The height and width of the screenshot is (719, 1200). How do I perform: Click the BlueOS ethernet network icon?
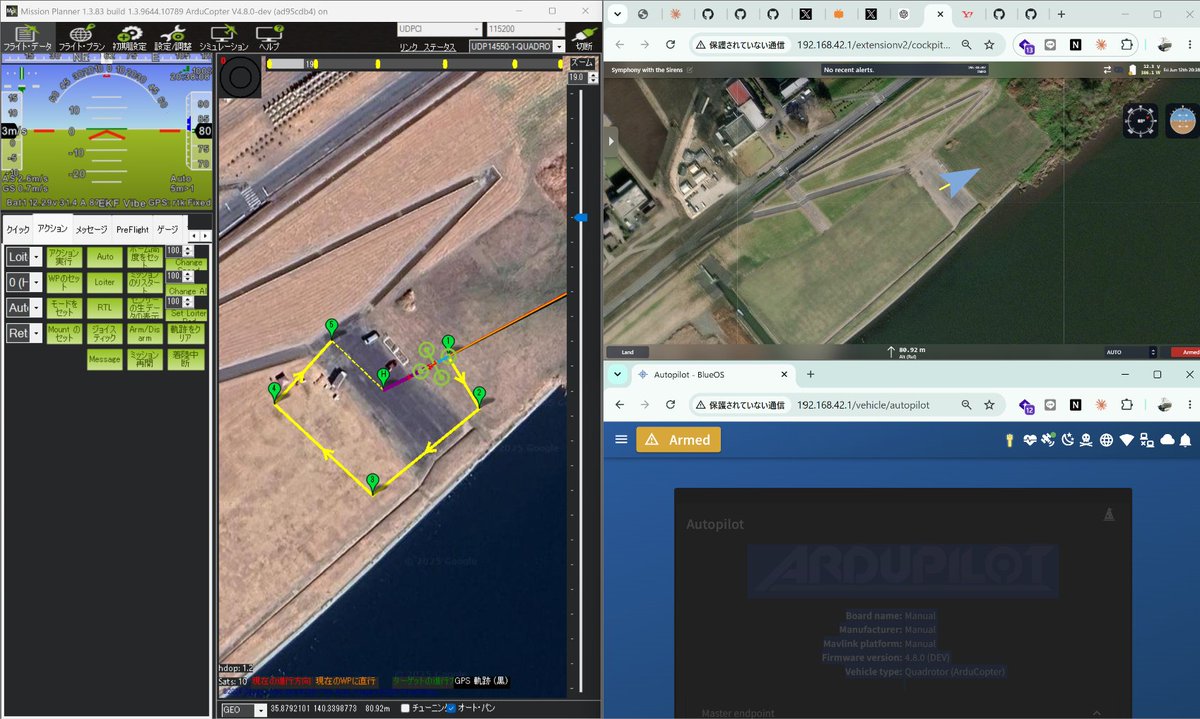coord(1146,440)
